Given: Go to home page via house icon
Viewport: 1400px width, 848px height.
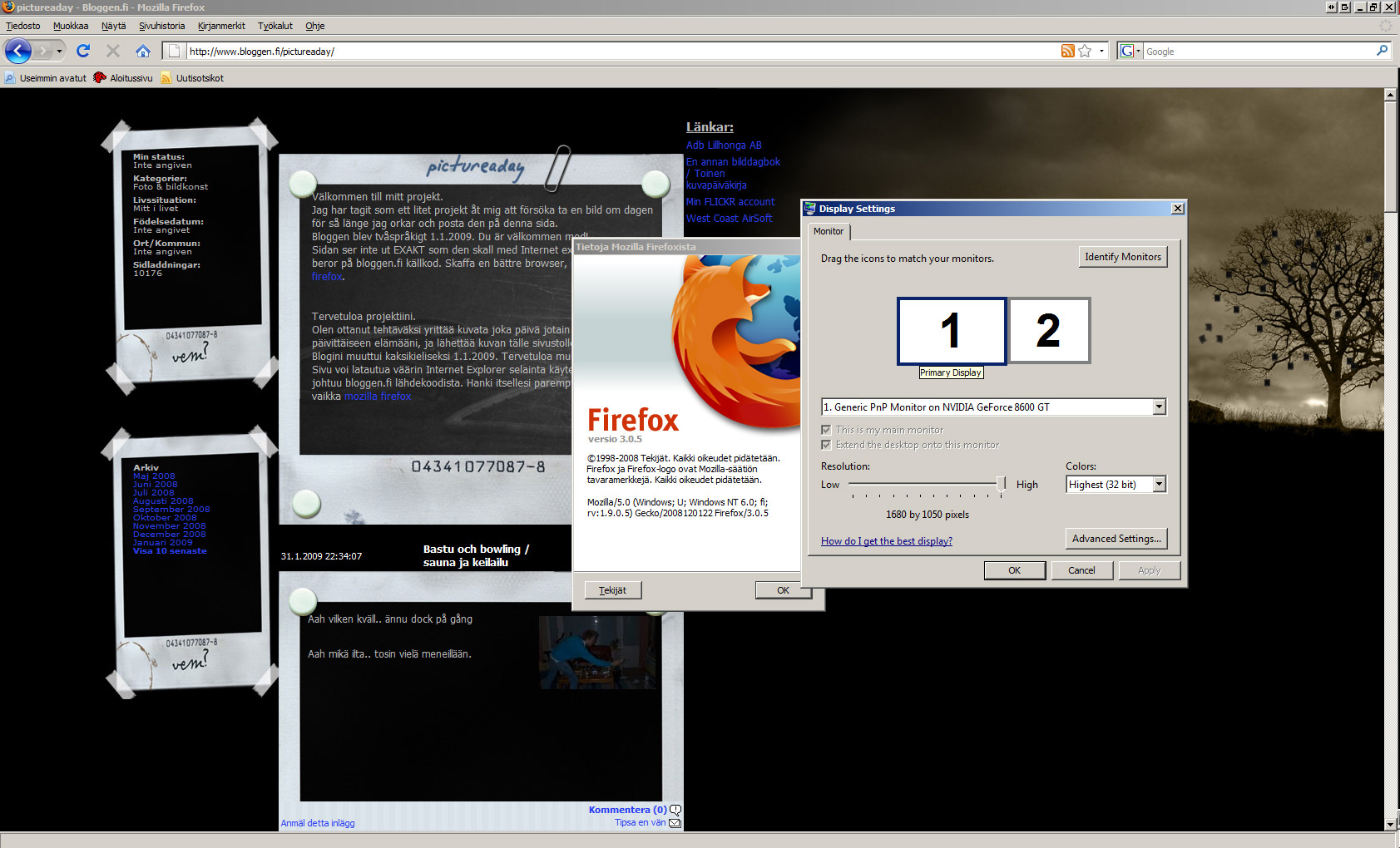Looking at the screenshot, I should tap(143, 51).
